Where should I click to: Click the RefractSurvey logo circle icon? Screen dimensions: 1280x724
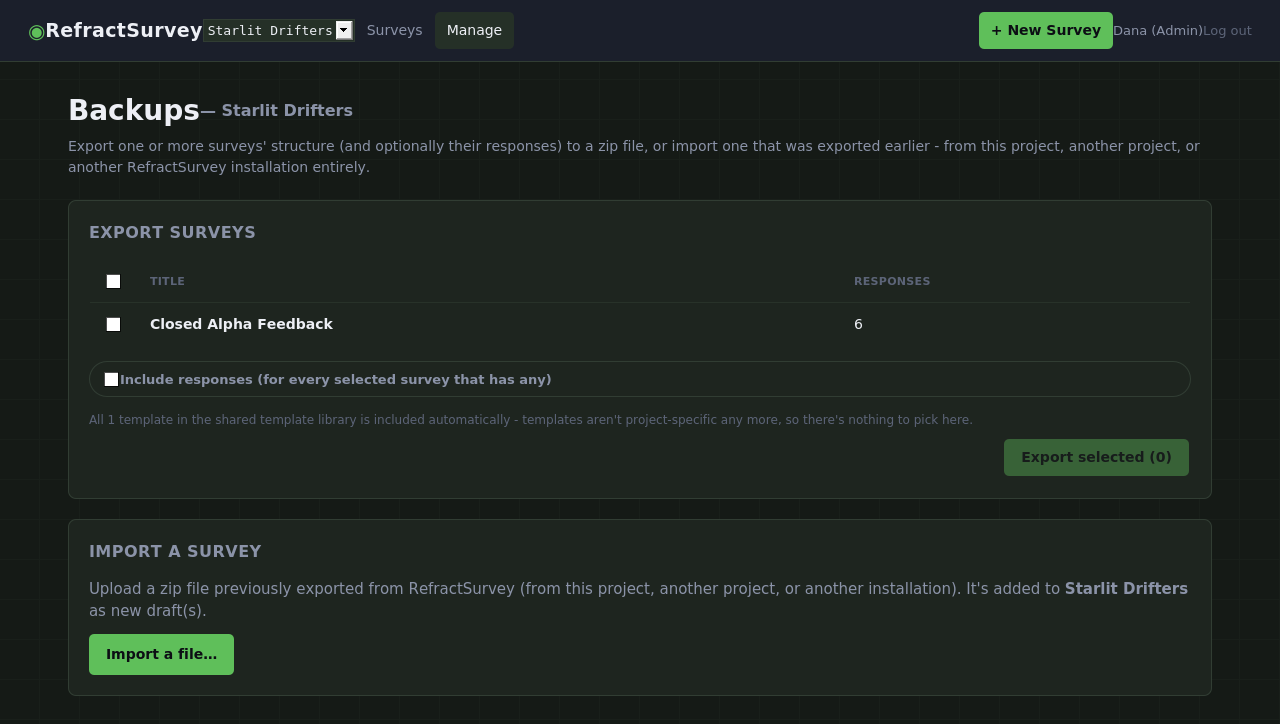[37, 31]
